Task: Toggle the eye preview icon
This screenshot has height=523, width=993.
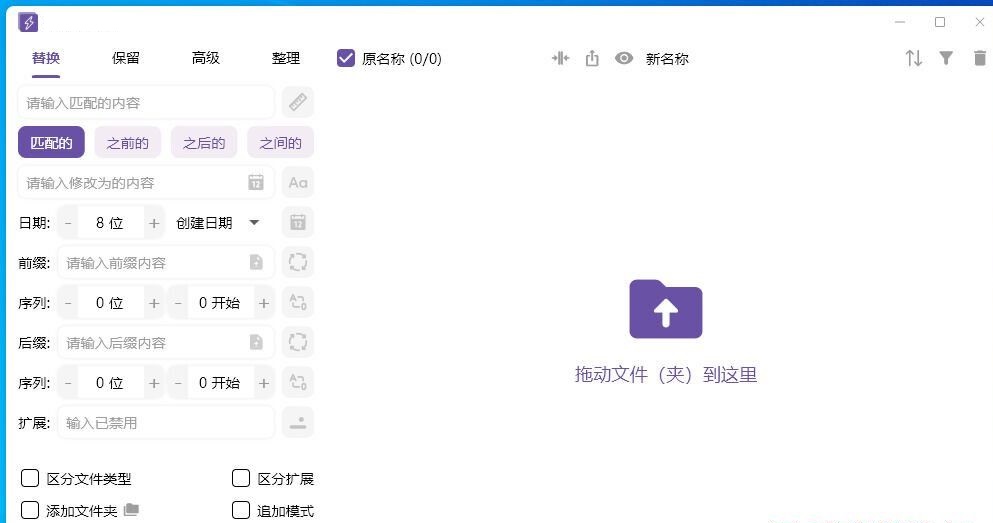Action: (624, 58)
